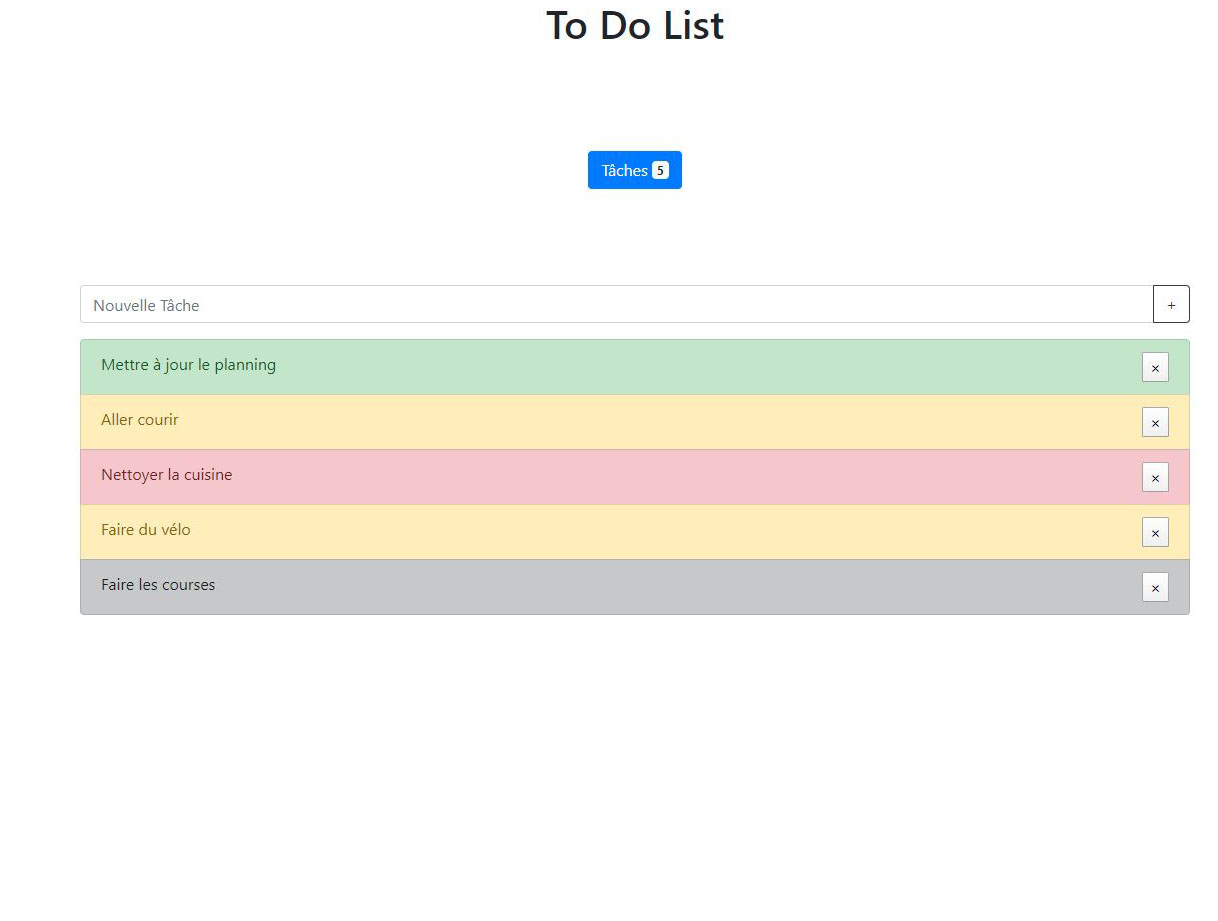Screen dimensions: 1218x921
Task: Click the 'To Do List' heading
Action: click(634, 26)
